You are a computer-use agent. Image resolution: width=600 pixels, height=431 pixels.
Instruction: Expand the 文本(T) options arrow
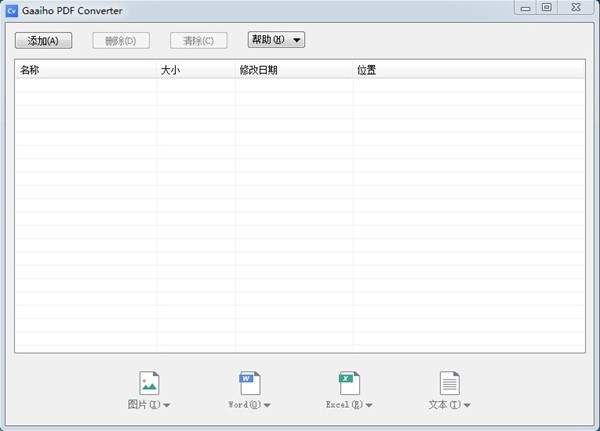pyautogui.click(x=467, y=405)
